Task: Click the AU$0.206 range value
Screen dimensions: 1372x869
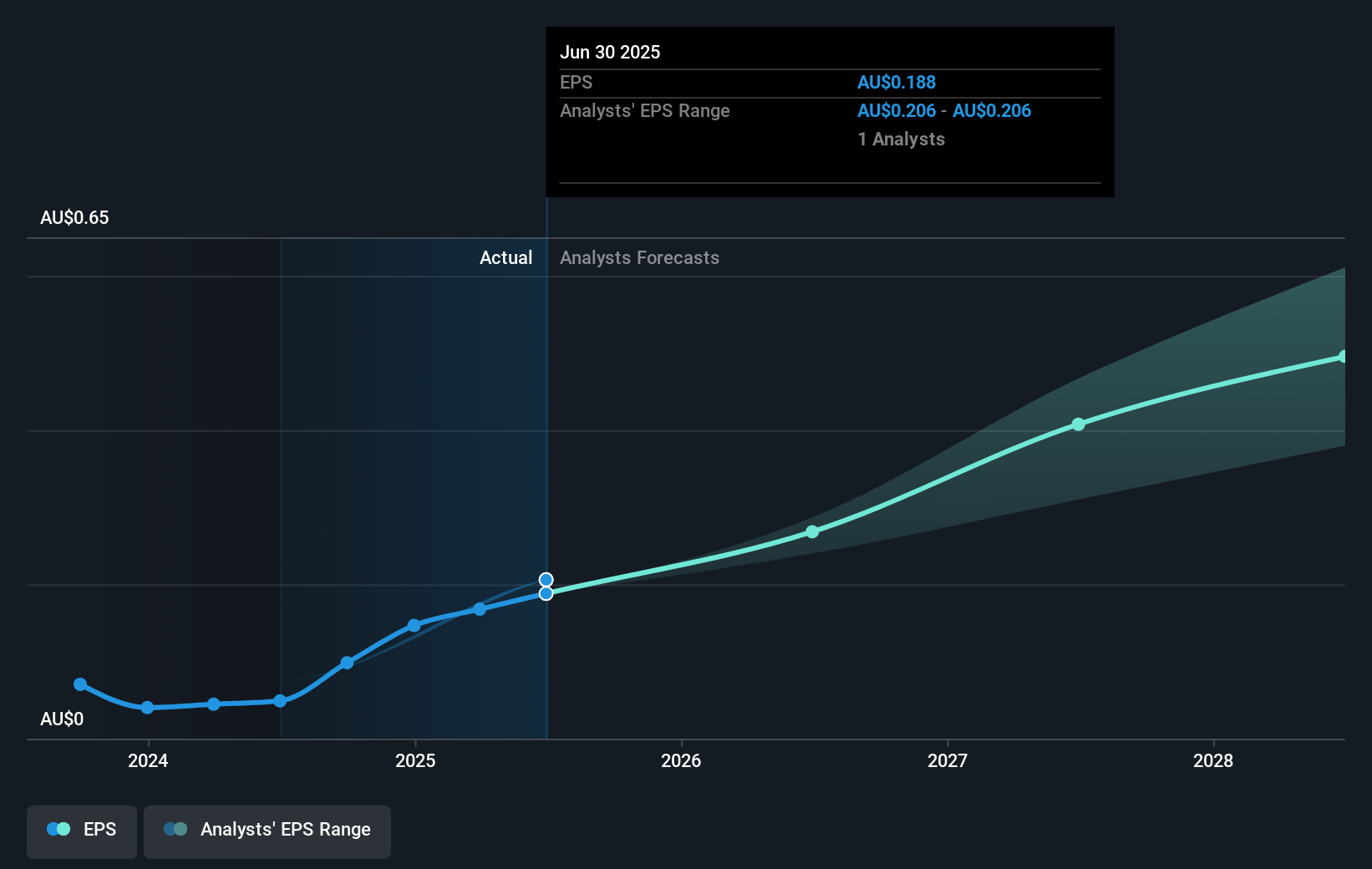Action: 897,110
